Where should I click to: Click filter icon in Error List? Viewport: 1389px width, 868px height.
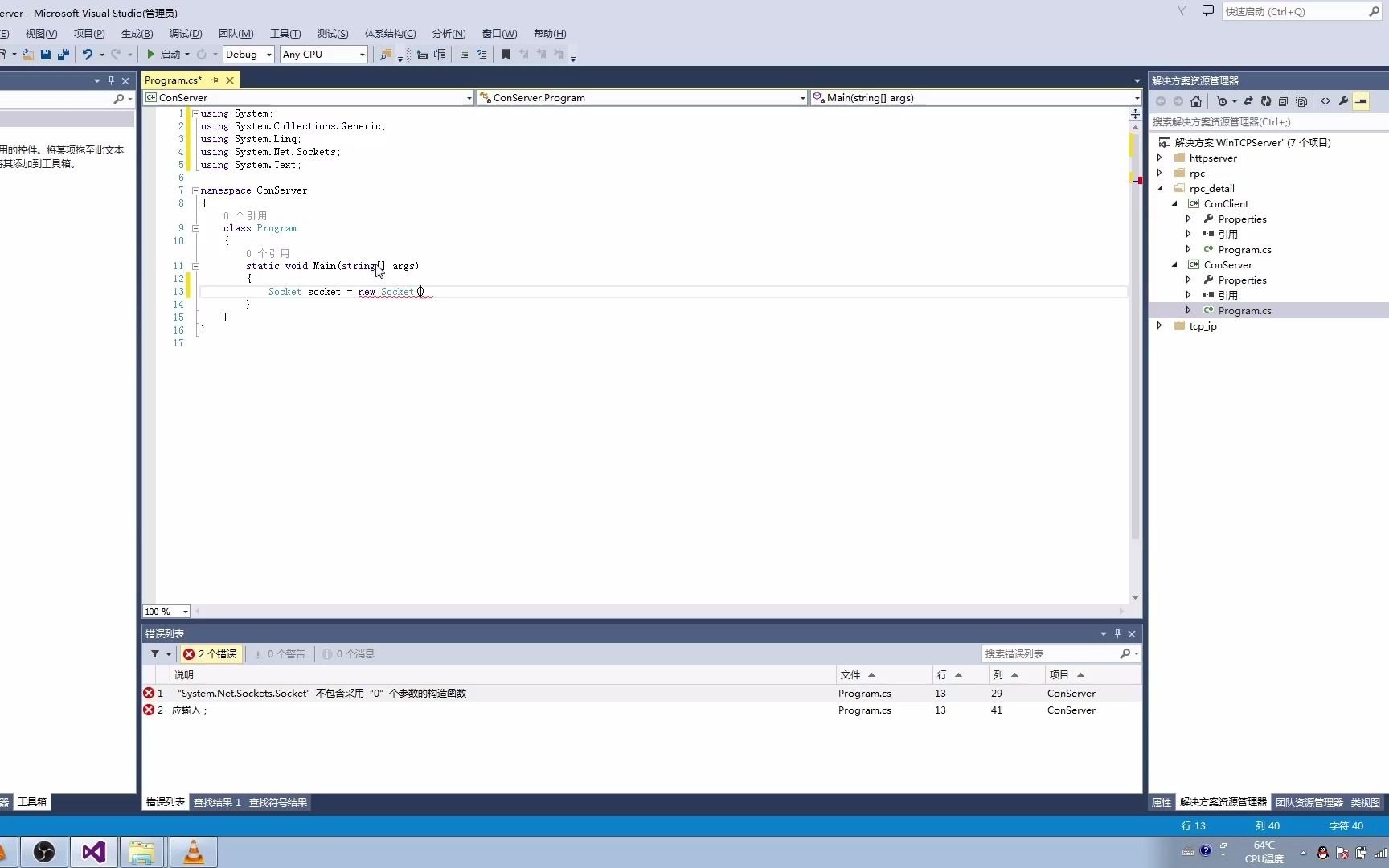(155, 654)
